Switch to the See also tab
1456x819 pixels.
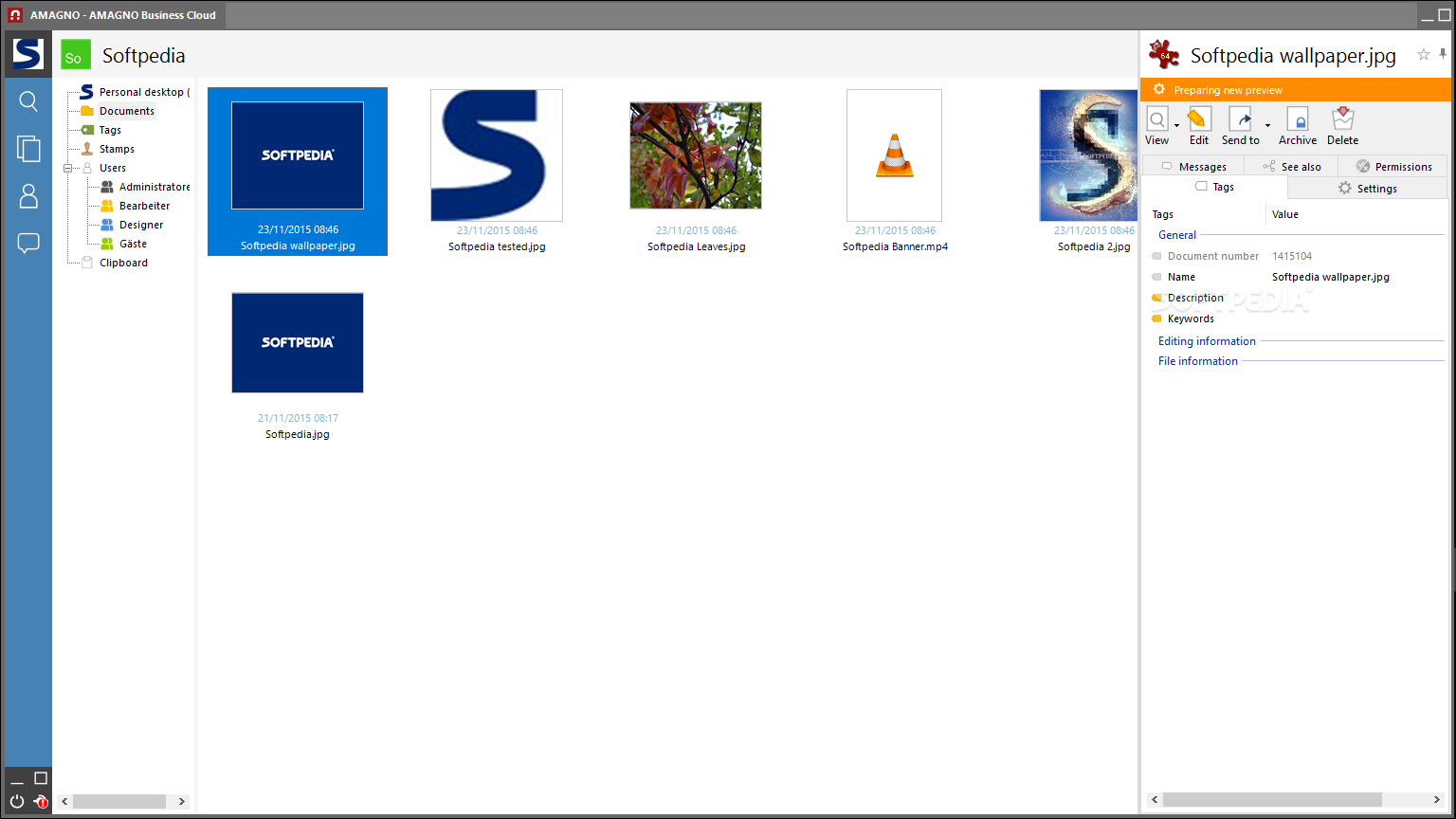(1291, 166)
